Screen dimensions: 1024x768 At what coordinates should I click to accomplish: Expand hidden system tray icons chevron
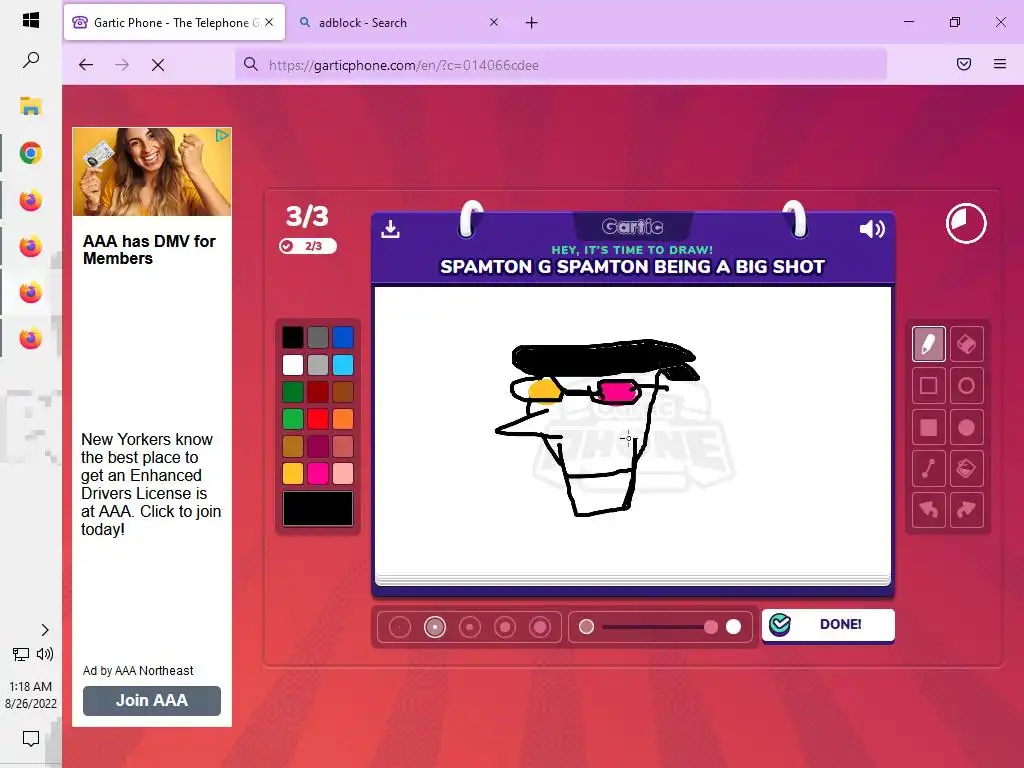tap(44, 630)
